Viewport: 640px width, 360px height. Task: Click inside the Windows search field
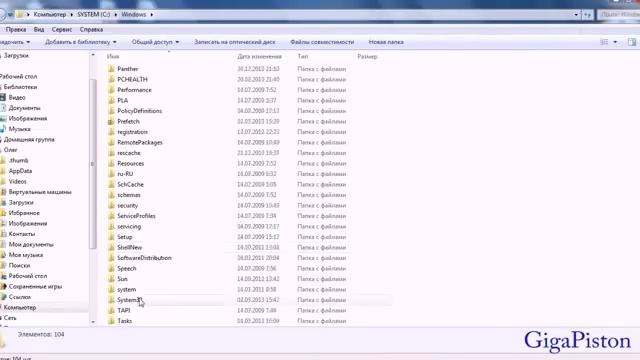tap(618, 15)
